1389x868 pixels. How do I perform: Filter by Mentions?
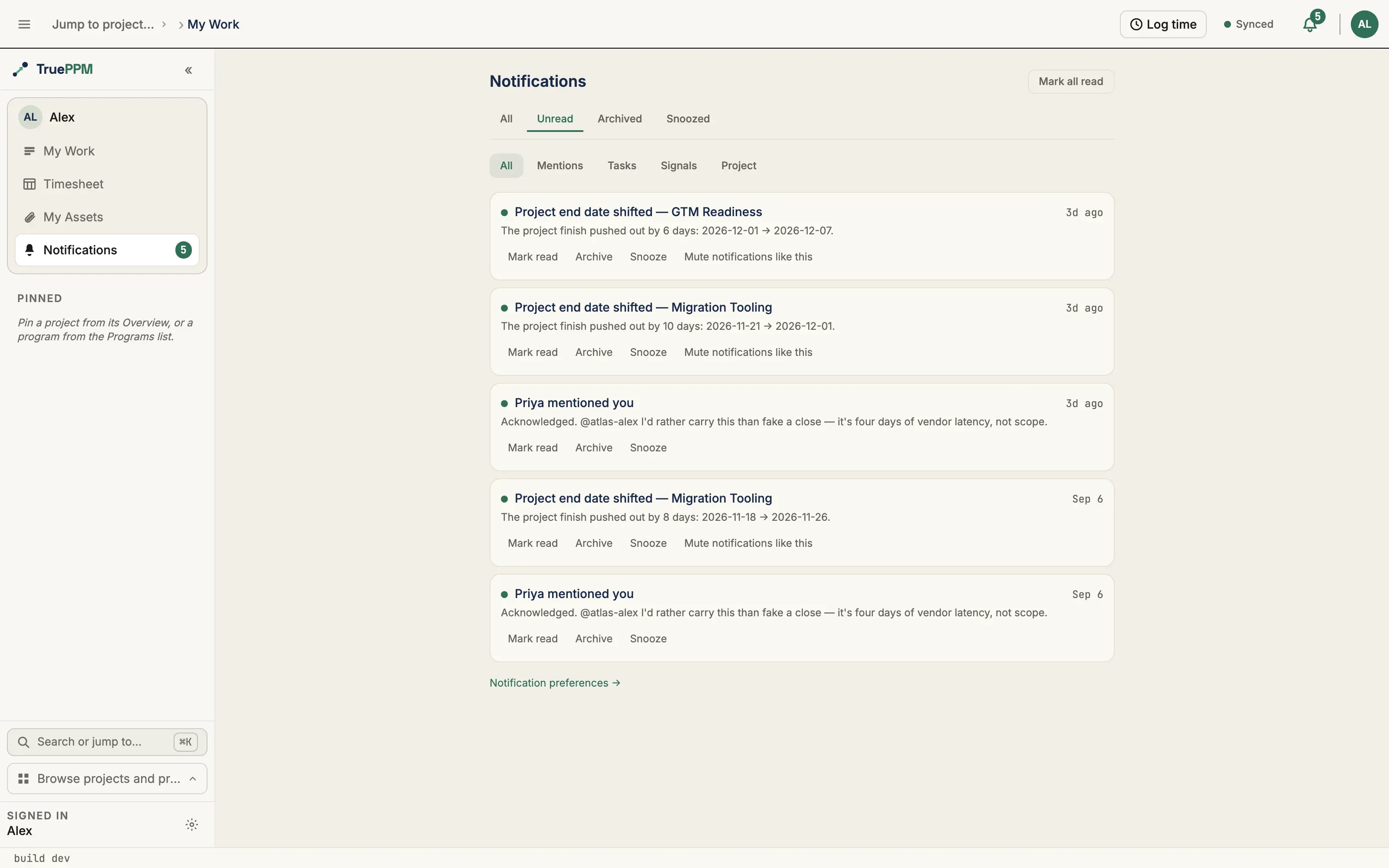point(560,165)
